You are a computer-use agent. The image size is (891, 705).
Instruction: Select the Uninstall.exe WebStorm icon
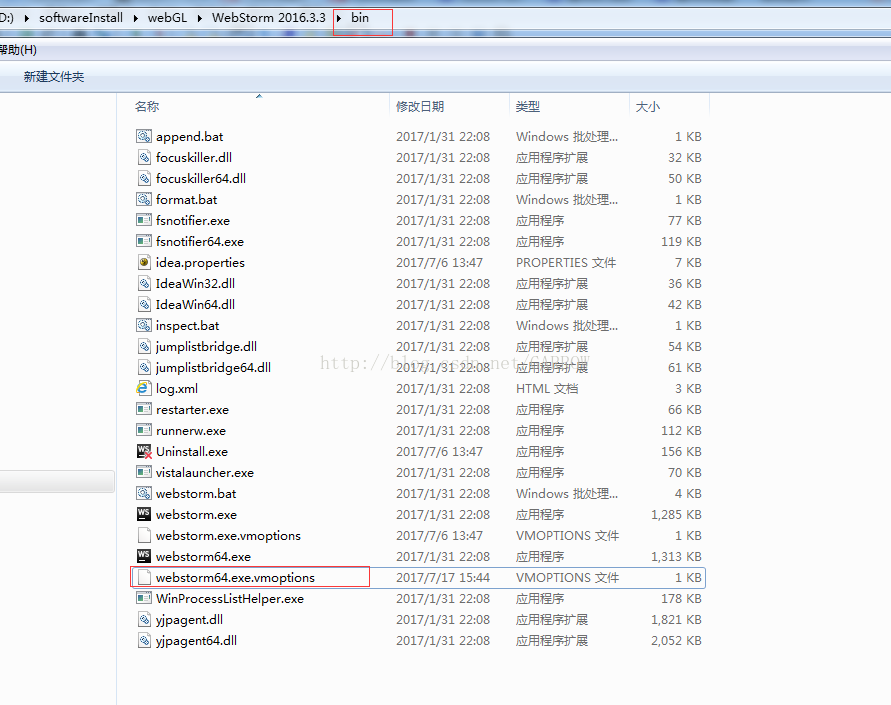(x=144, y=452)
